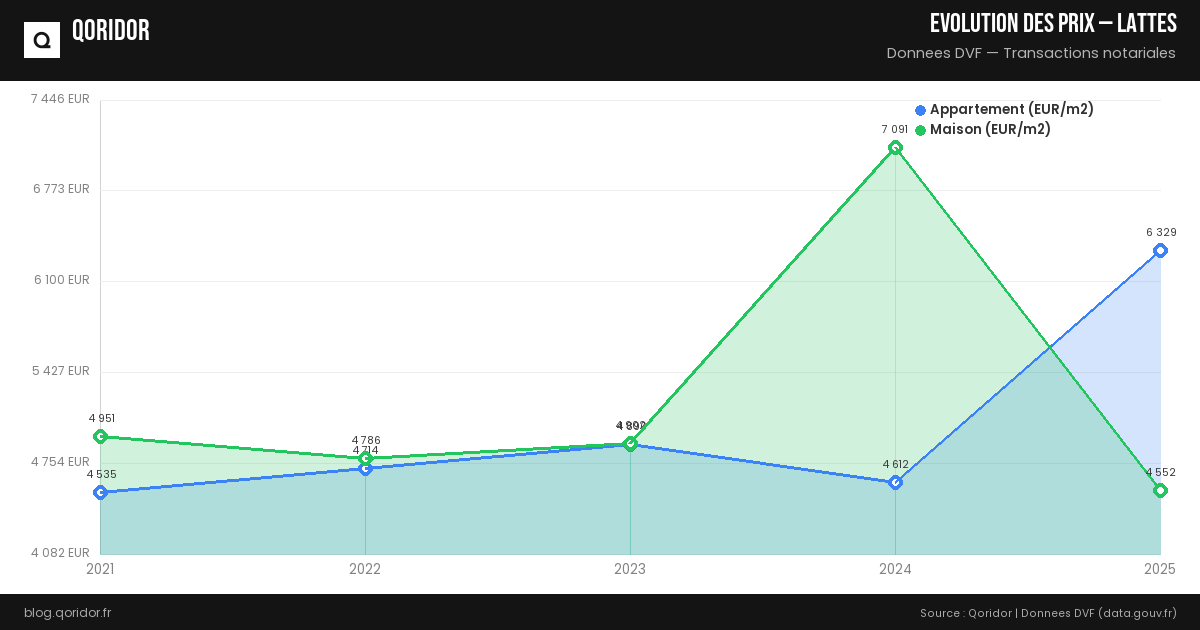Click the Qoridor Q logo icon
Image resolution: width=1200 pixels, height=630 pixels.
click(42, 40)
